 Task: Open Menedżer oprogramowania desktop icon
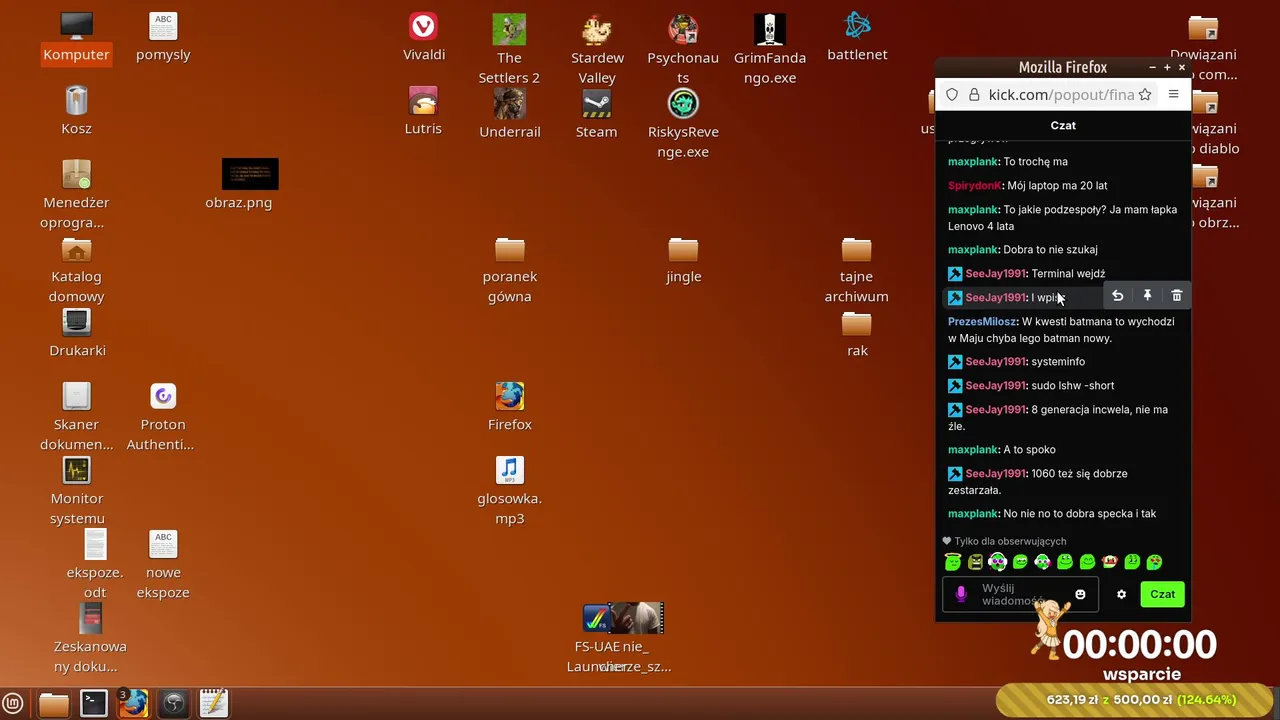click(76, 195)
